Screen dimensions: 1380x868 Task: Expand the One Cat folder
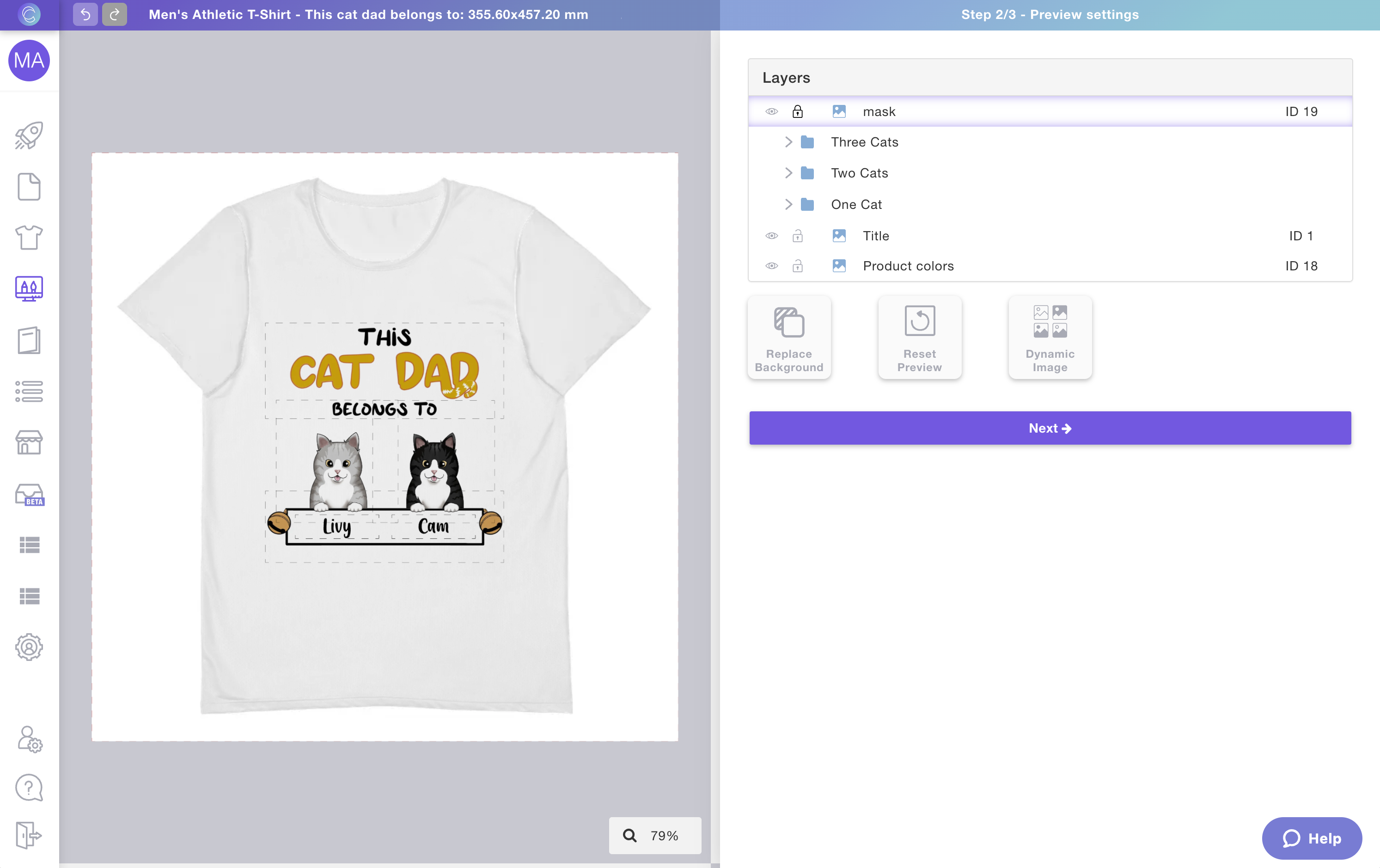coord(788,205)
